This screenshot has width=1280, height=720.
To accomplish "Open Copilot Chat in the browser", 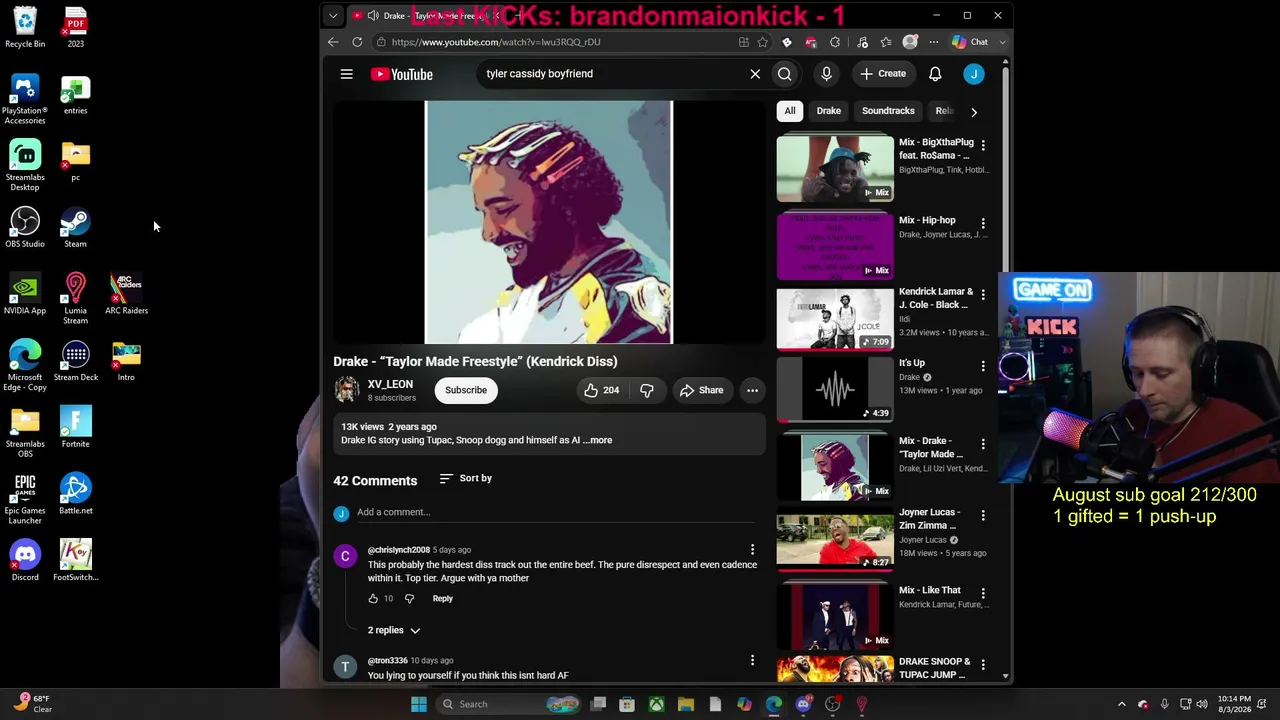I will 971,42.
